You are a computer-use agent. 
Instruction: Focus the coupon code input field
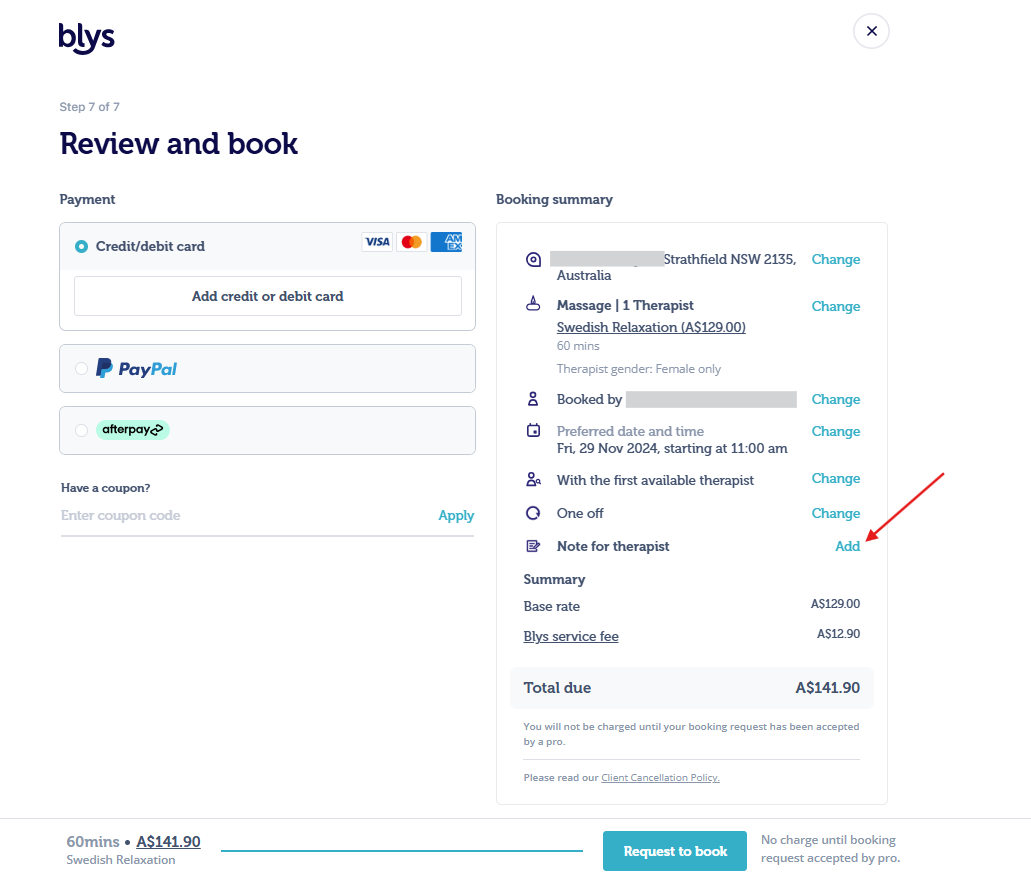point(243,515)
